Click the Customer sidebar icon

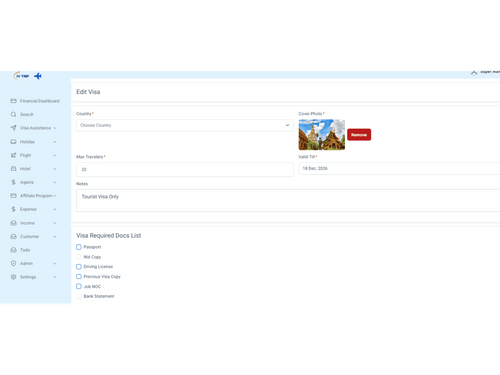[13, 236]
